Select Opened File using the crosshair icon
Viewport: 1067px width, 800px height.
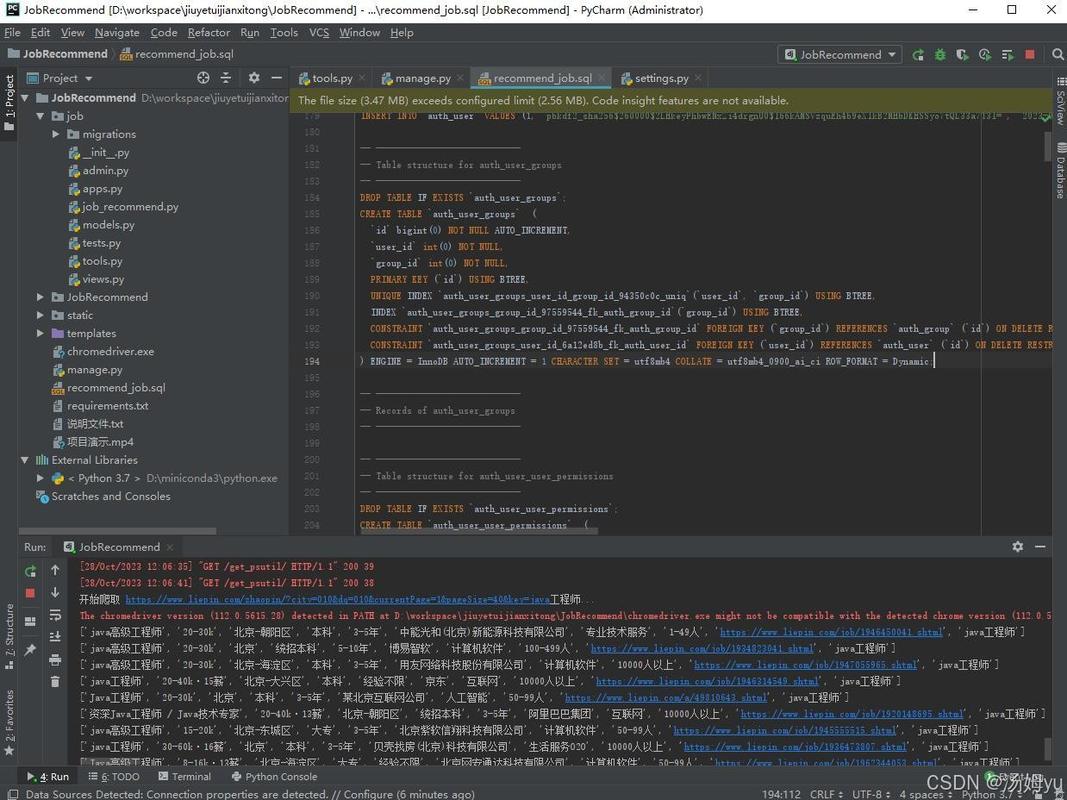203,78
